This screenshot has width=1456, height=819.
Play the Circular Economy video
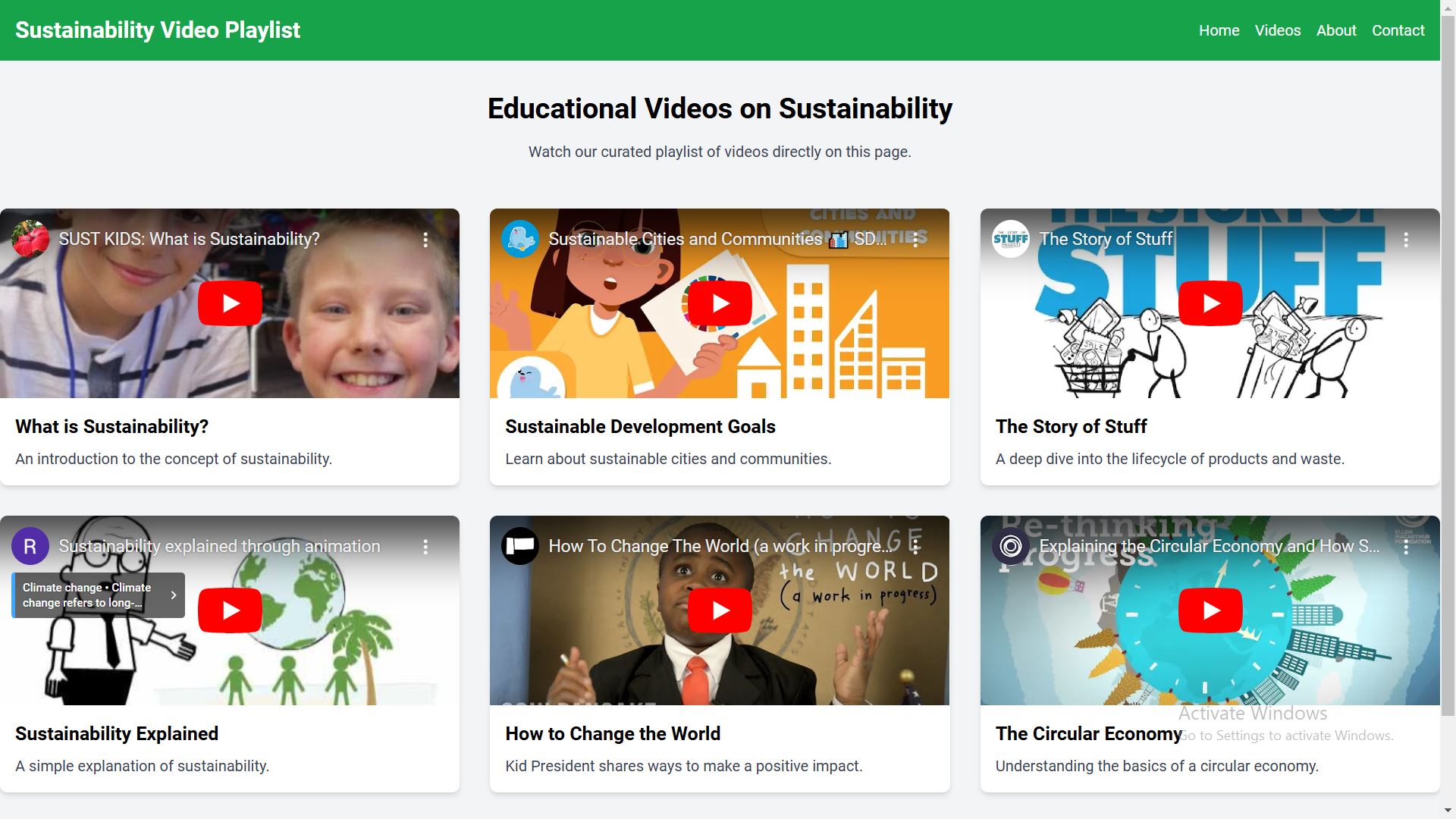[1210, 610]
